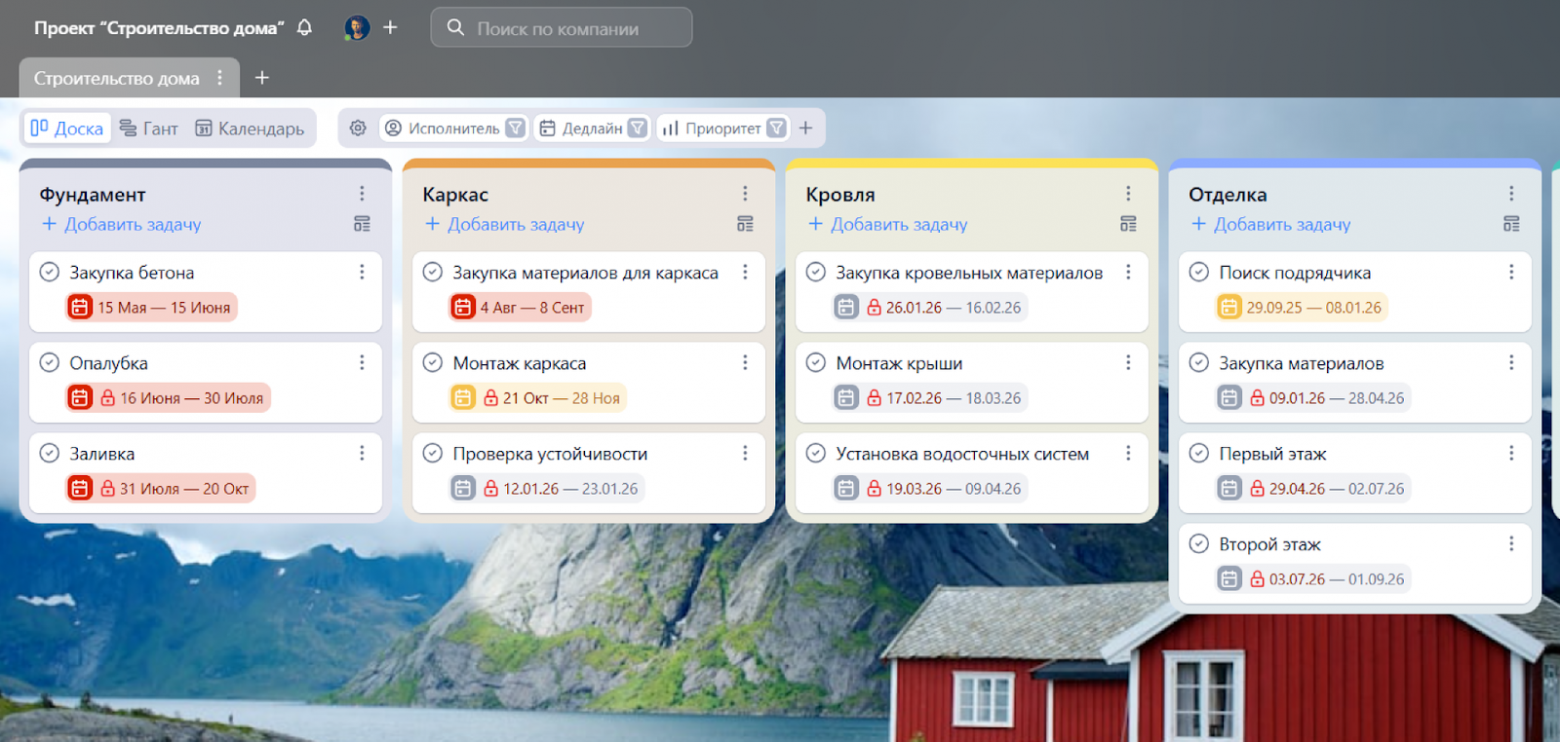The width and height of the screenshot is (1560, 742).
Task: Click the settings gear in the filter toolbar
Action: point(358,128)
